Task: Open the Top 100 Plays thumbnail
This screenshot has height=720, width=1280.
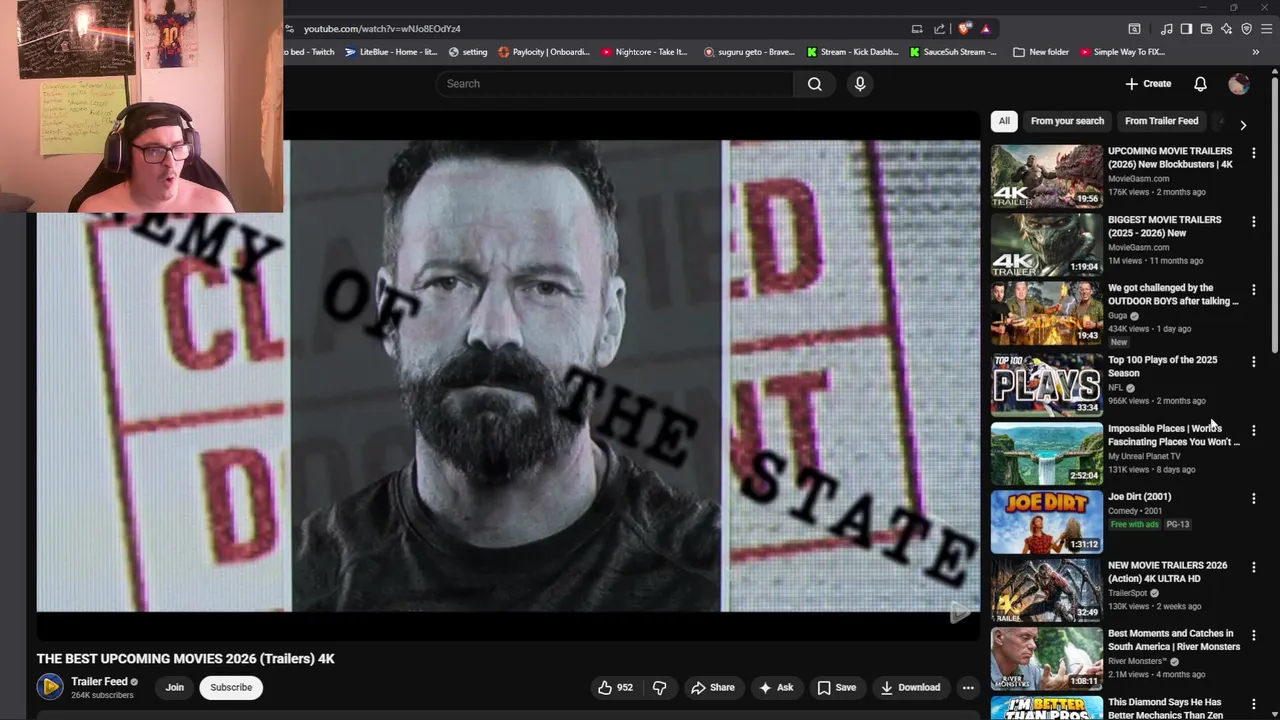Action: [x=1047, y=384]
